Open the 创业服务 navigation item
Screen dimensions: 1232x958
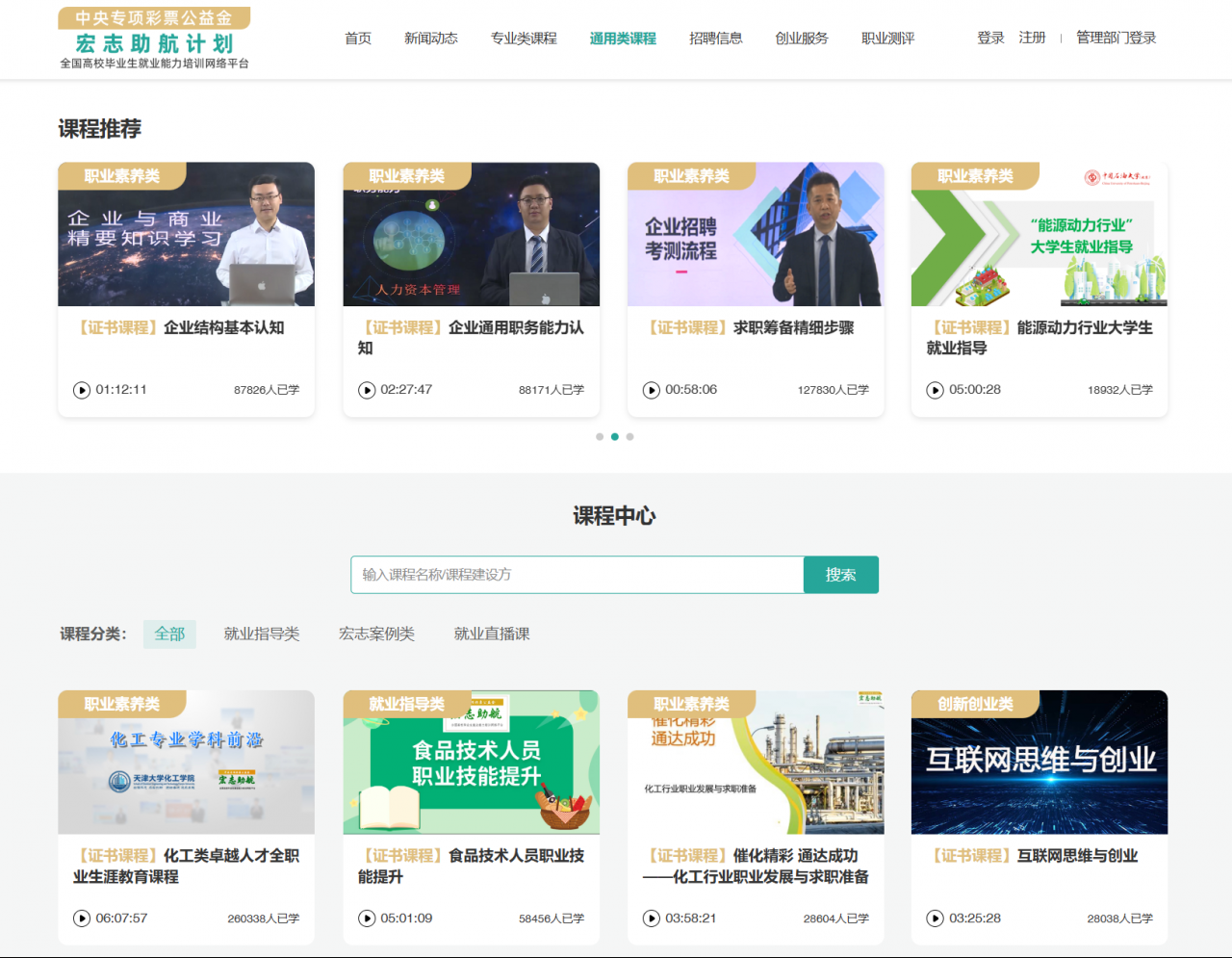click(803, 39)
